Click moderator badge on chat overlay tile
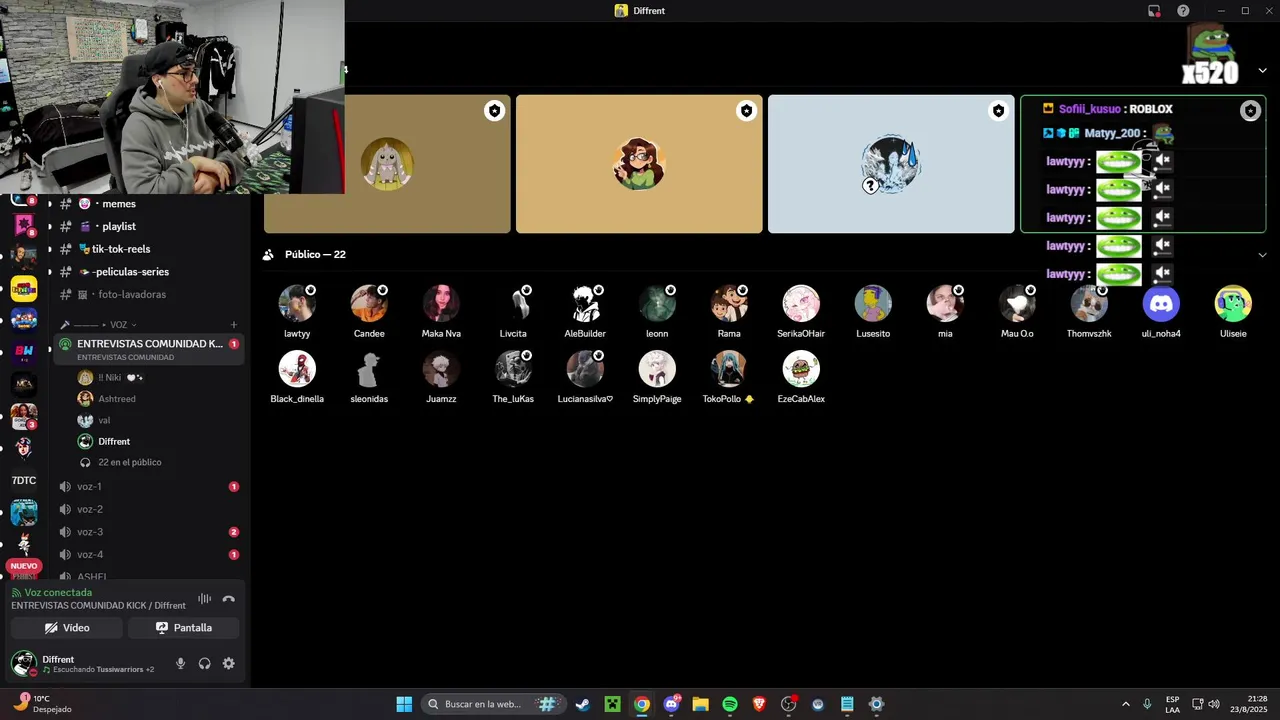This screenshot has height=720, width=1280. (x=1250, y=111)
